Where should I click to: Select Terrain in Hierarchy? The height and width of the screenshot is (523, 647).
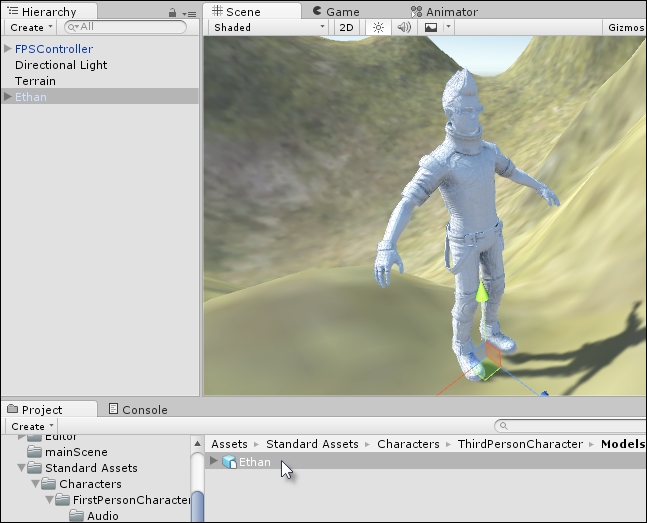[x=35, y=81]
